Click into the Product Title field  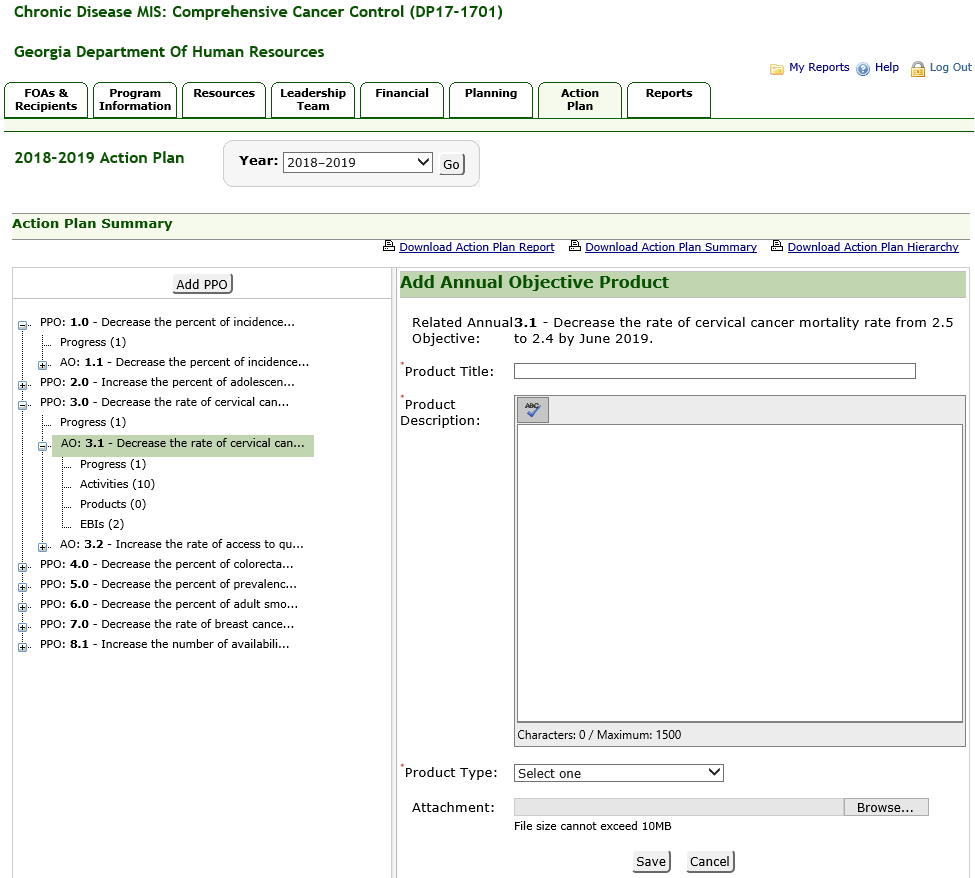pyautogui.click(x=714, y=371)
